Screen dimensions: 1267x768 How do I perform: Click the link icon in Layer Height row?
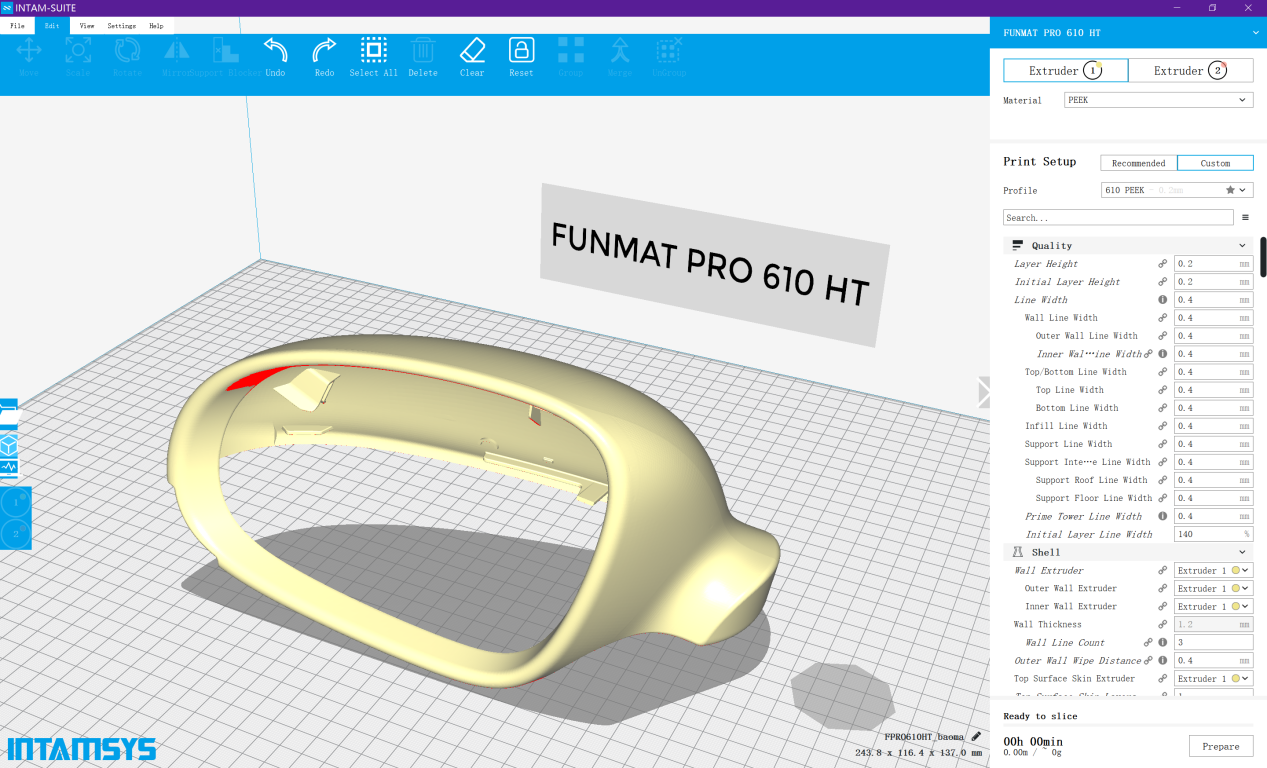click(x=1162, y=264)
